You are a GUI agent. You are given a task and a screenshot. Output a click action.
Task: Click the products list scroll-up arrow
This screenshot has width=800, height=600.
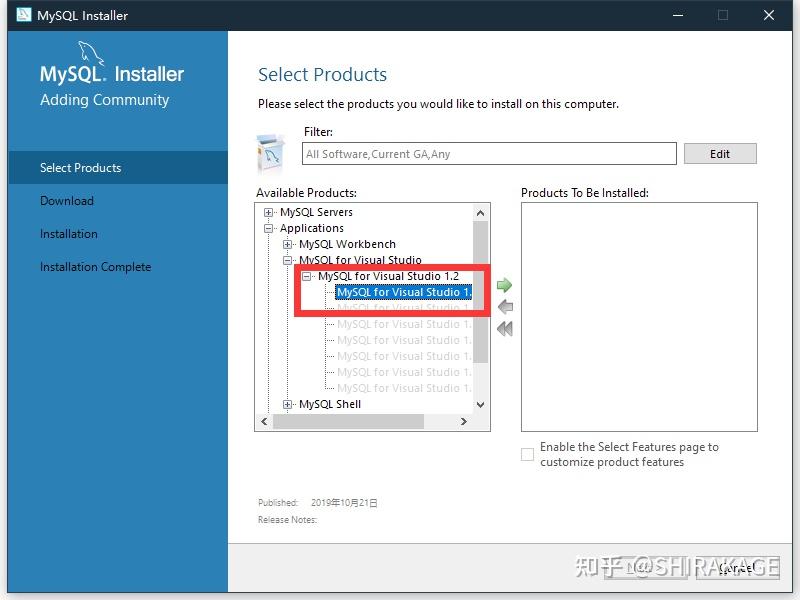[x=480, y=213]
